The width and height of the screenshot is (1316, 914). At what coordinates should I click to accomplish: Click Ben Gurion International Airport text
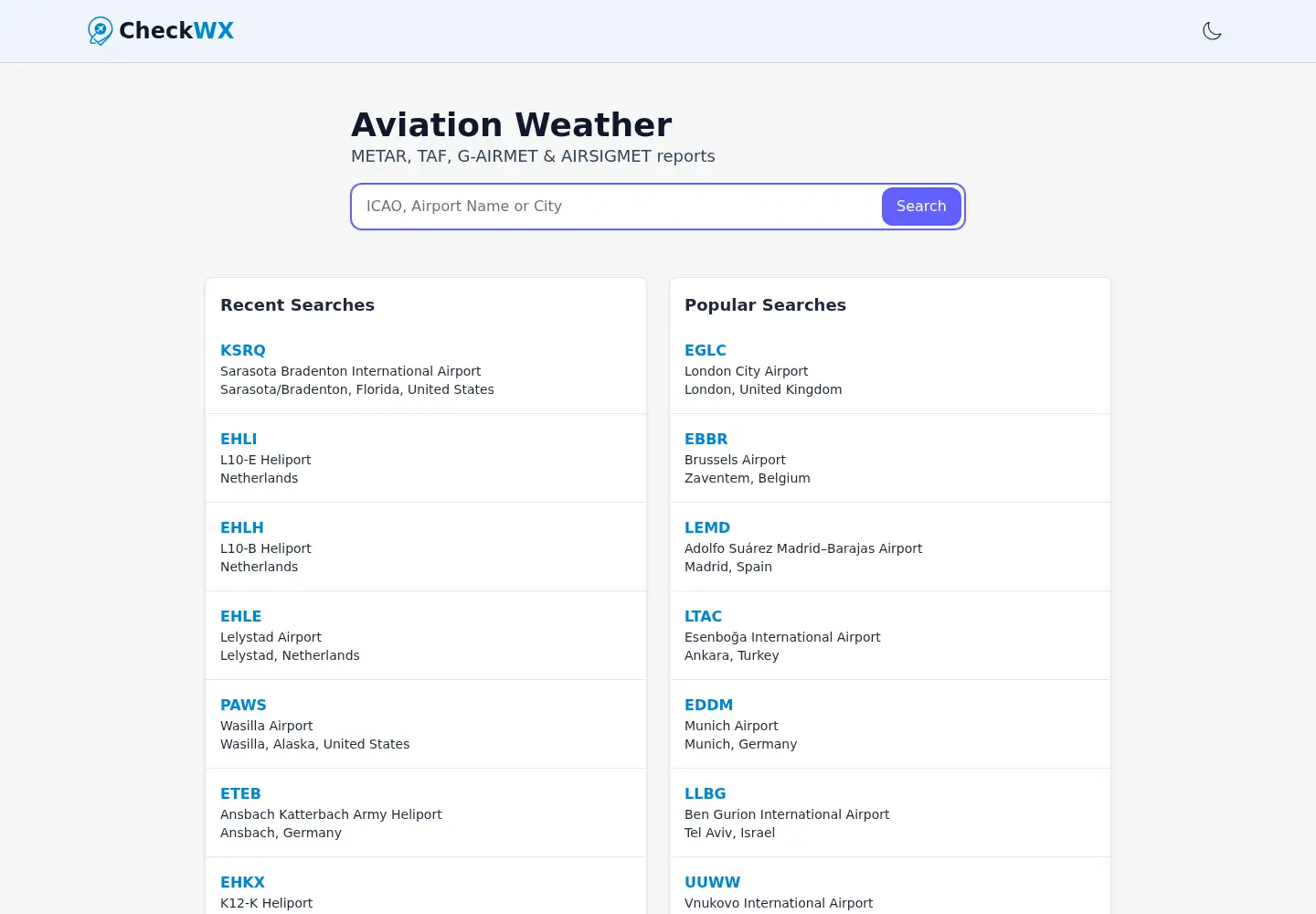click(x=787, y=814)
